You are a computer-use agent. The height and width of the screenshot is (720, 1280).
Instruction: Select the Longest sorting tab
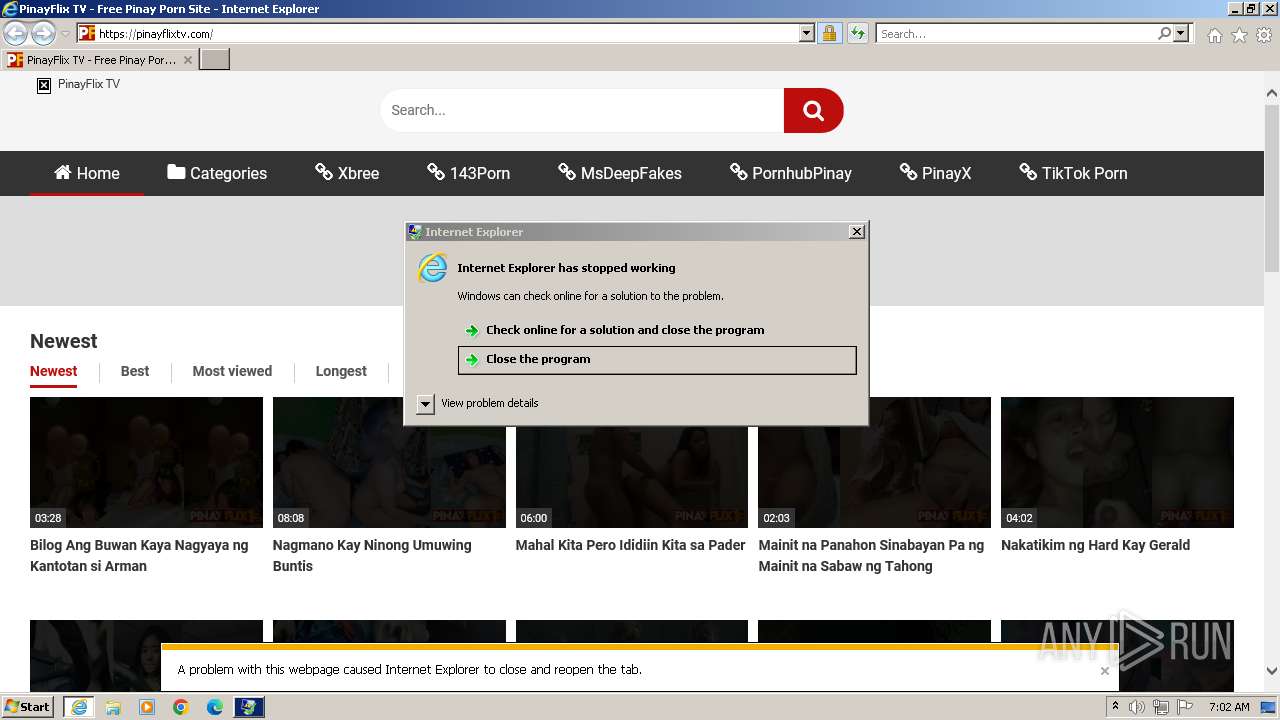click(x=341, y=371)
